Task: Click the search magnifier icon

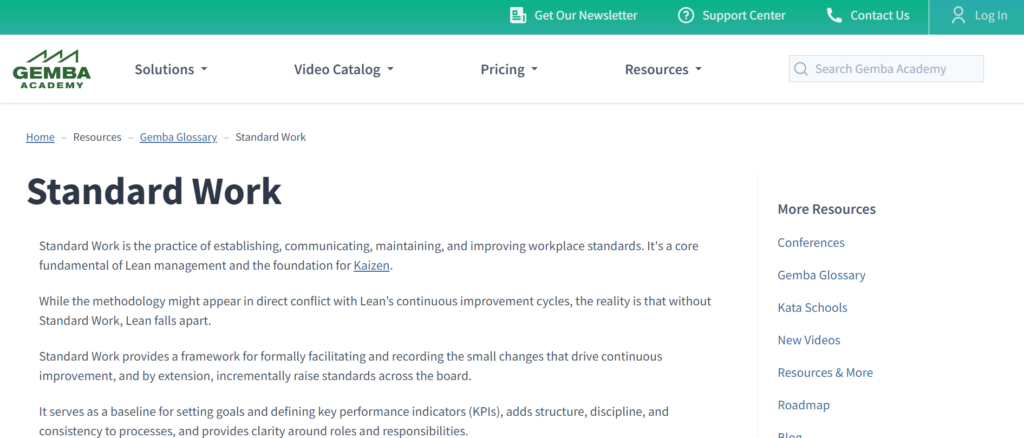Action: 801,69
